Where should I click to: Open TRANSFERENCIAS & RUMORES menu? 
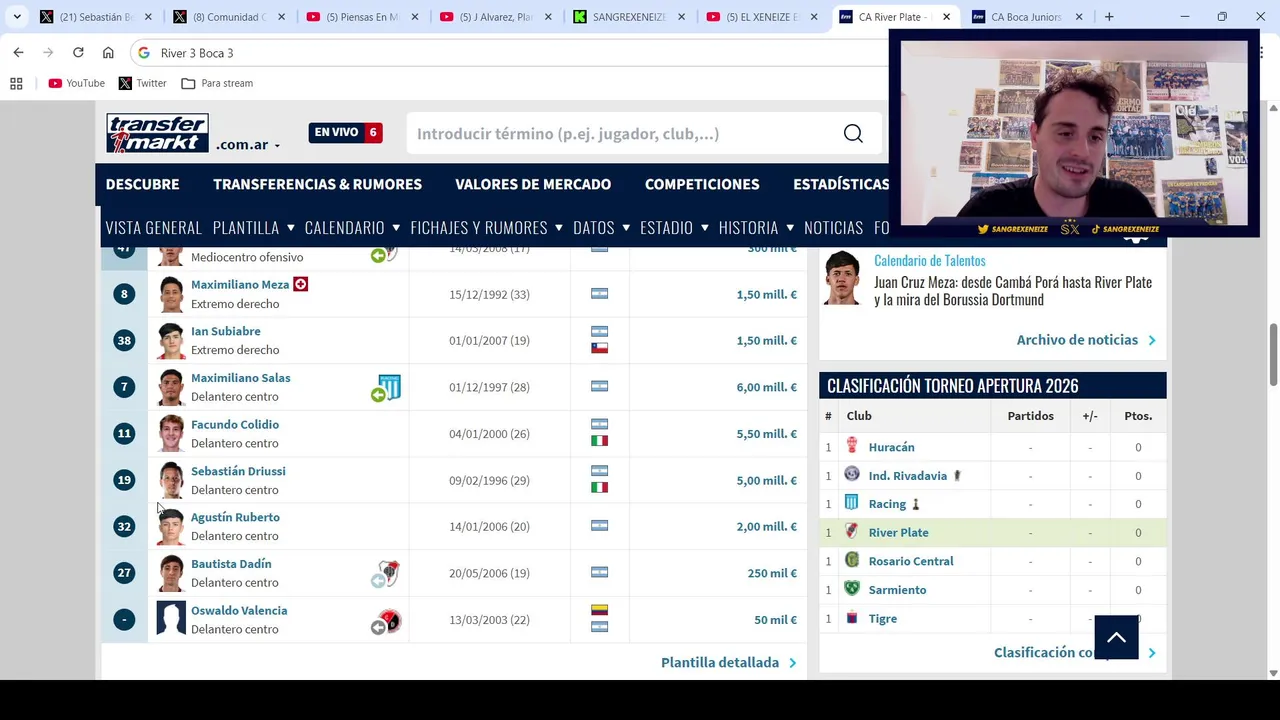(x=317, y=184)
